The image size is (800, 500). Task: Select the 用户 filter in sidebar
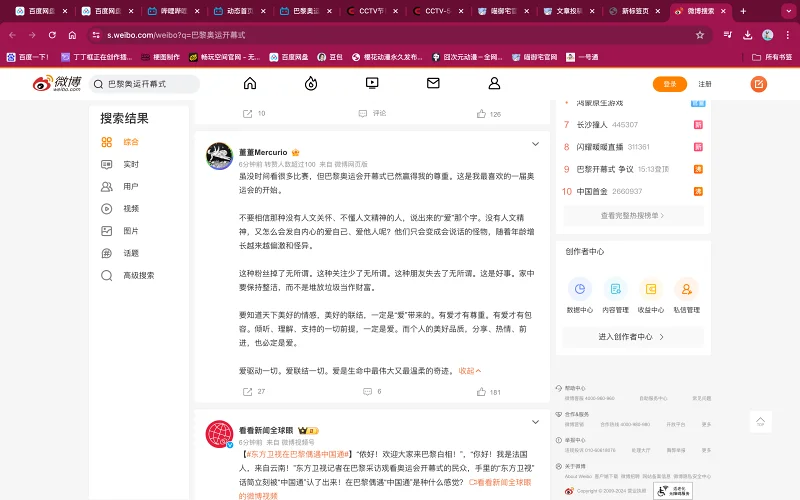coord(131,186)
